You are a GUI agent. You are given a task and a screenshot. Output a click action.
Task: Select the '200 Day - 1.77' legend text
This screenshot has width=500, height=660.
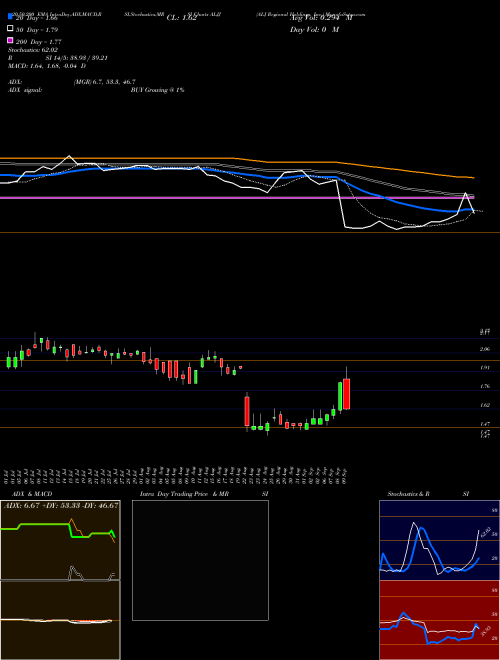tap(39, 42)
